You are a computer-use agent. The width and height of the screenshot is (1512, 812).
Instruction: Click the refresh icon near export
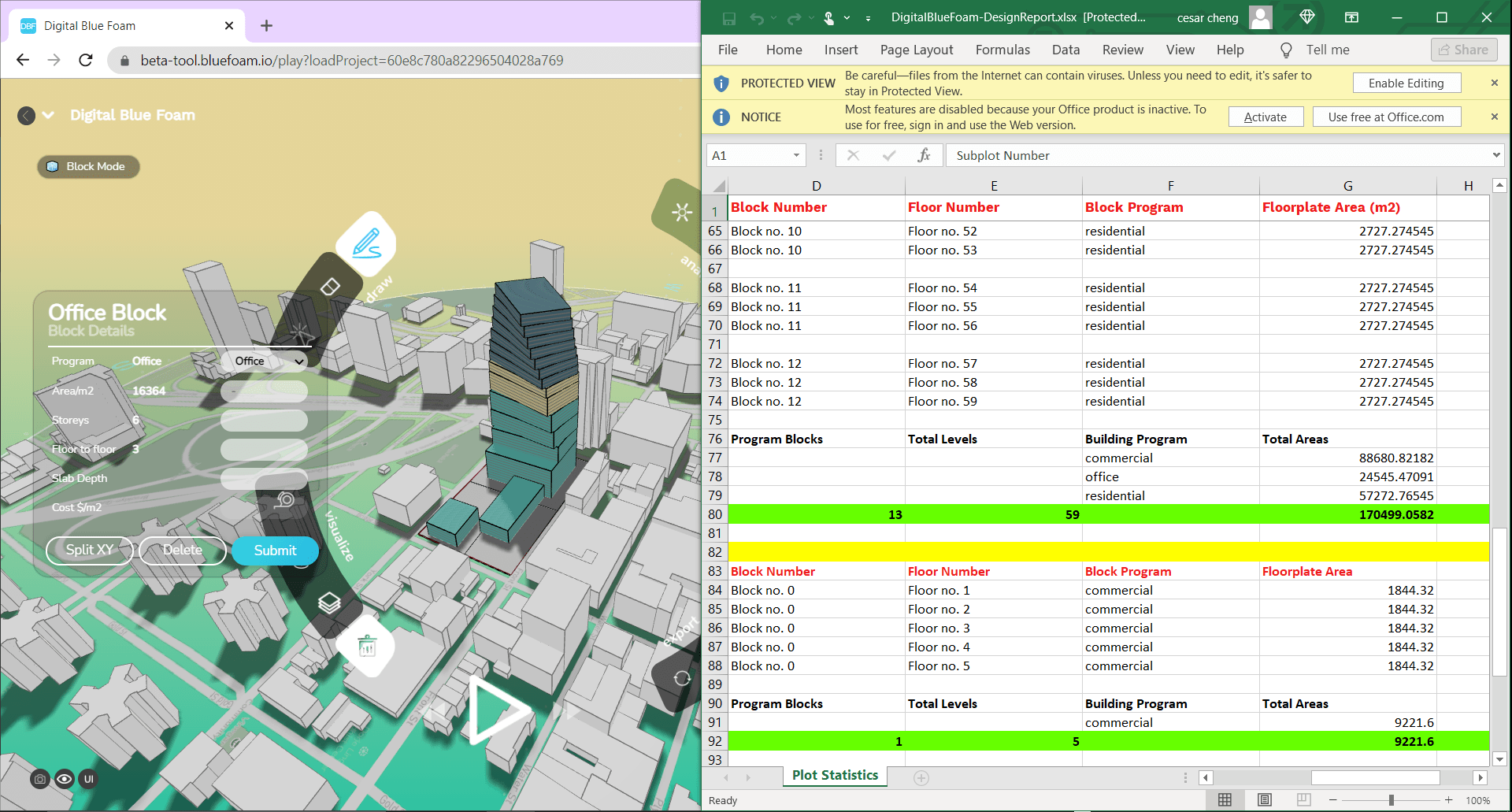click(682, 678)
